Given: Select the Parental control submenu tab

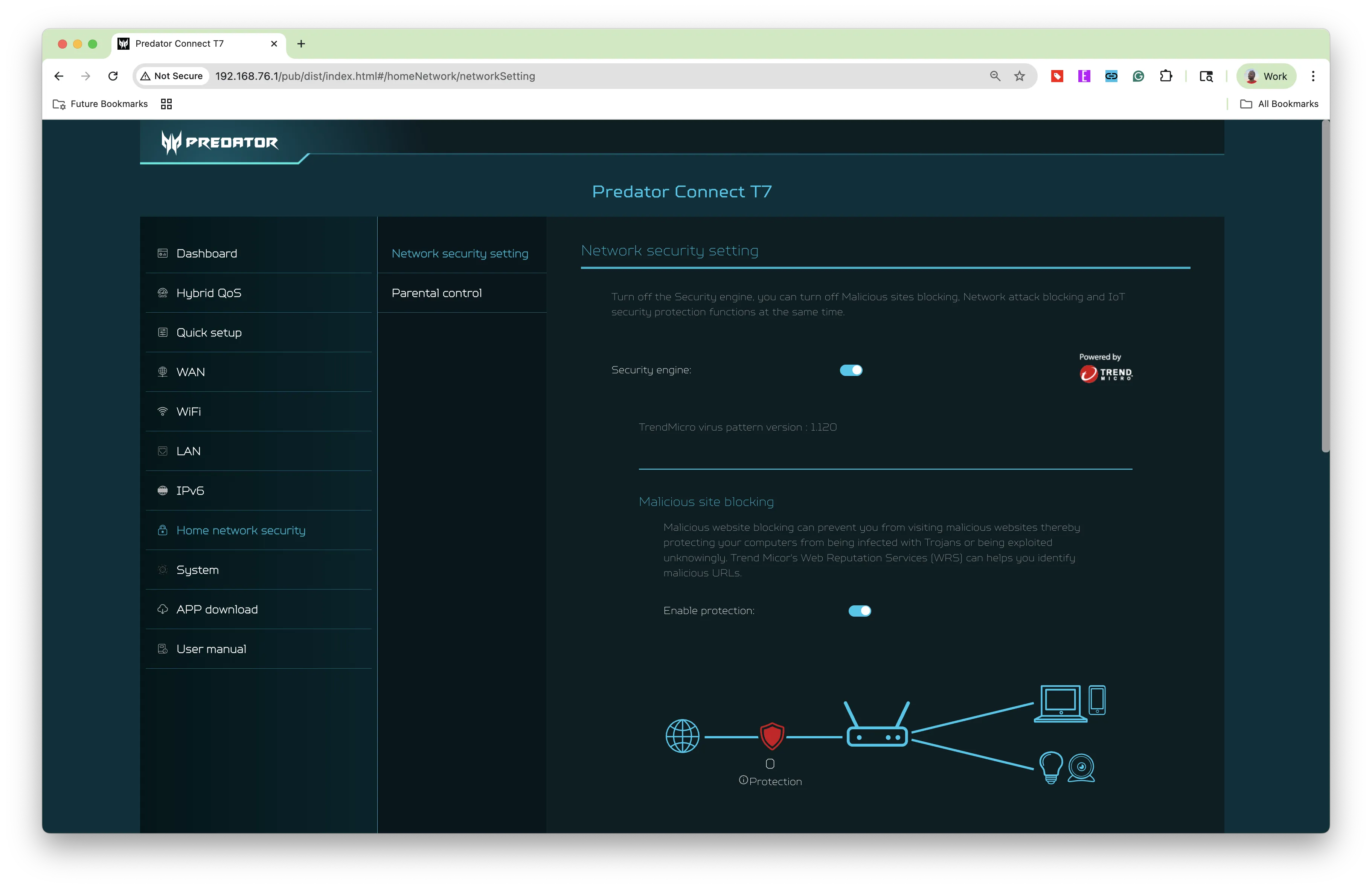Looking at the screenshot, I should tap(462, 293).
